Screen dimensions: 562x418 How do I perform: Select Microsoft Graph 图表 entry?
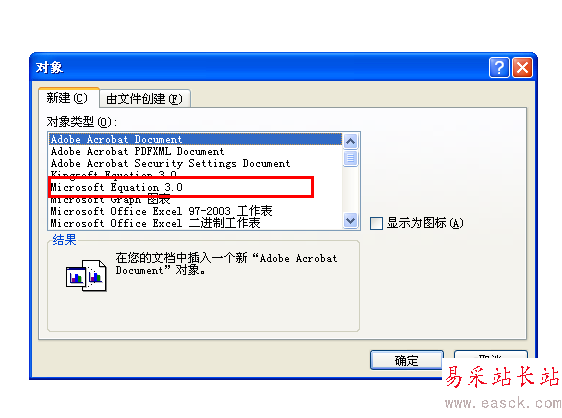point(195,199)
